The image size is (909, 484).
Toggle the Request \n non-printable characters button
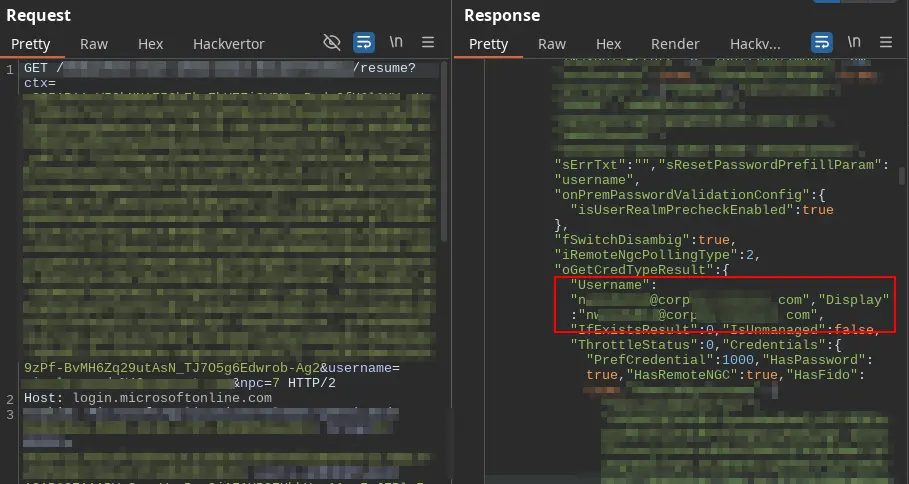(x=396, y=43)
